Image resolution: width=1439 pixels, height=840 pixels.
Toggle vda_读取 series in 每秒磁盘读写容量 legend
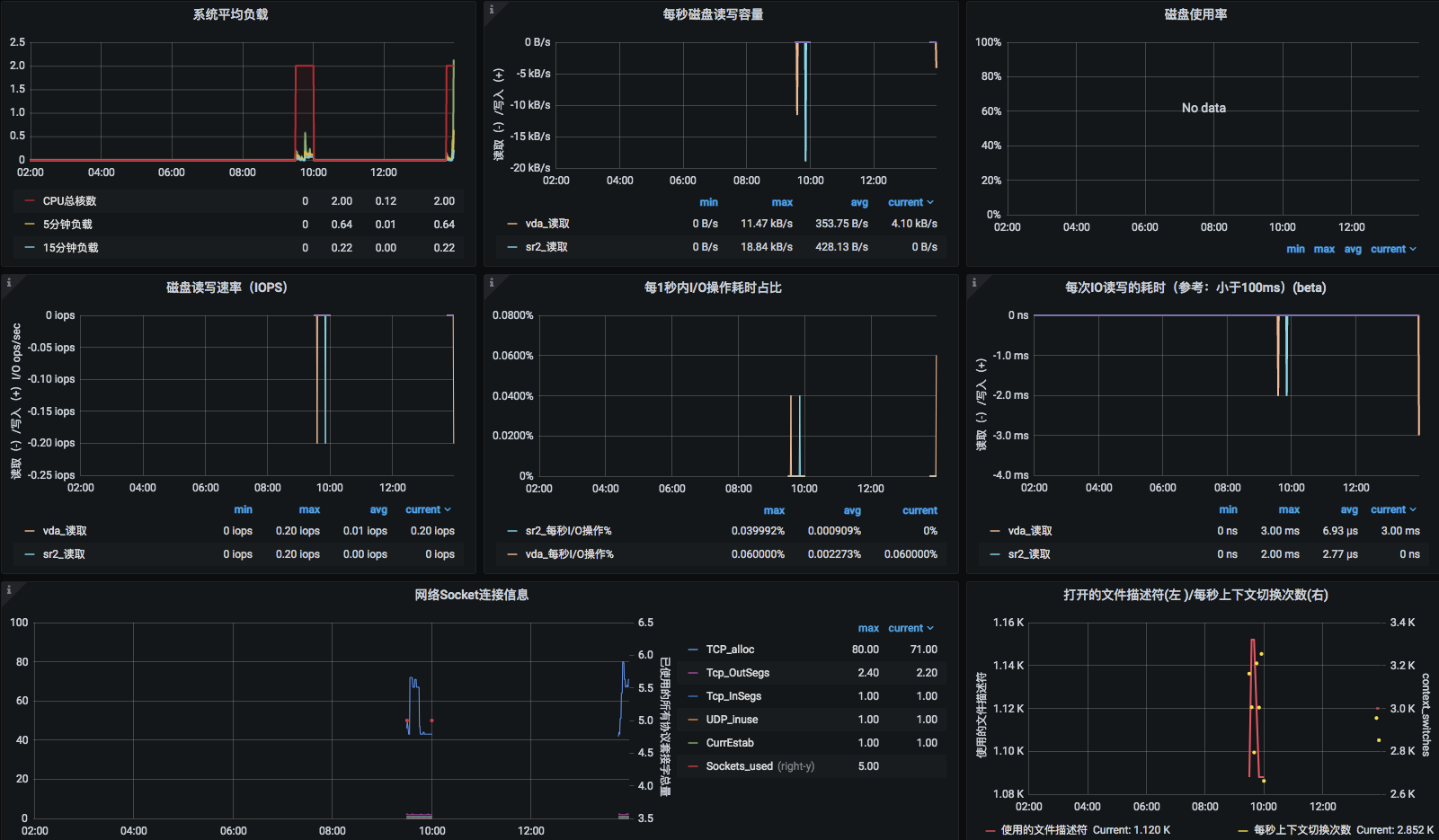click(x=547, y=224)
